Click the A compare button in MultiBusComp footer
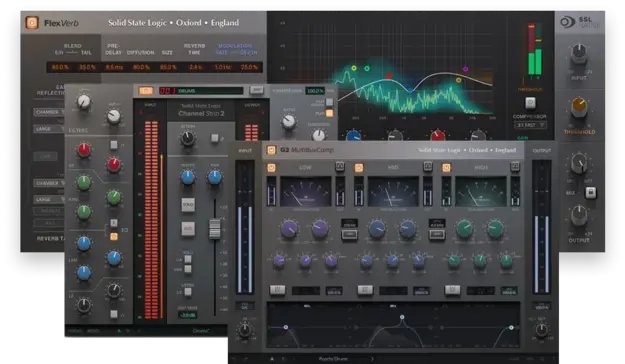 coord(272,359)
